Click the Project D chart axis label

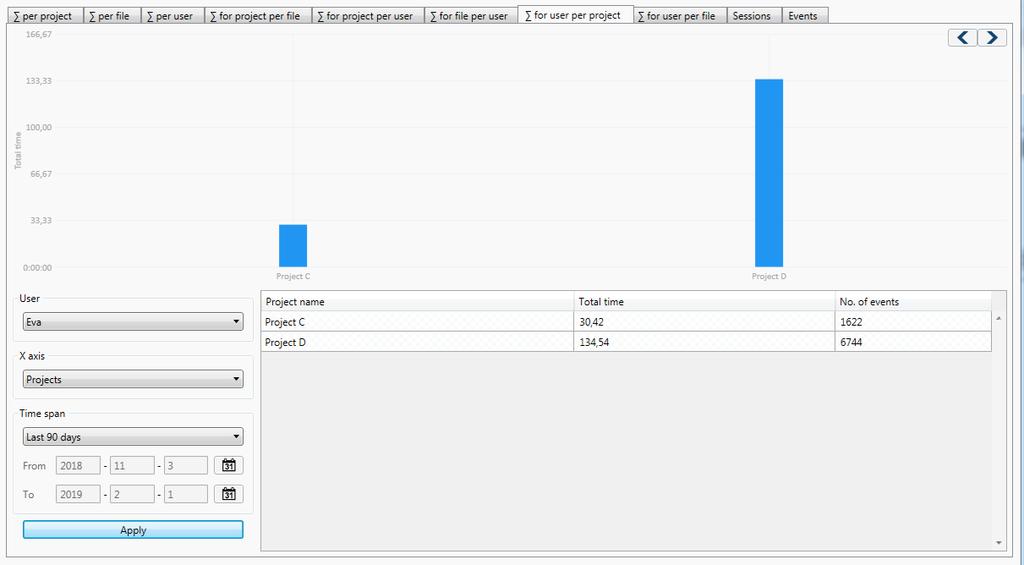tap(769, 276)
